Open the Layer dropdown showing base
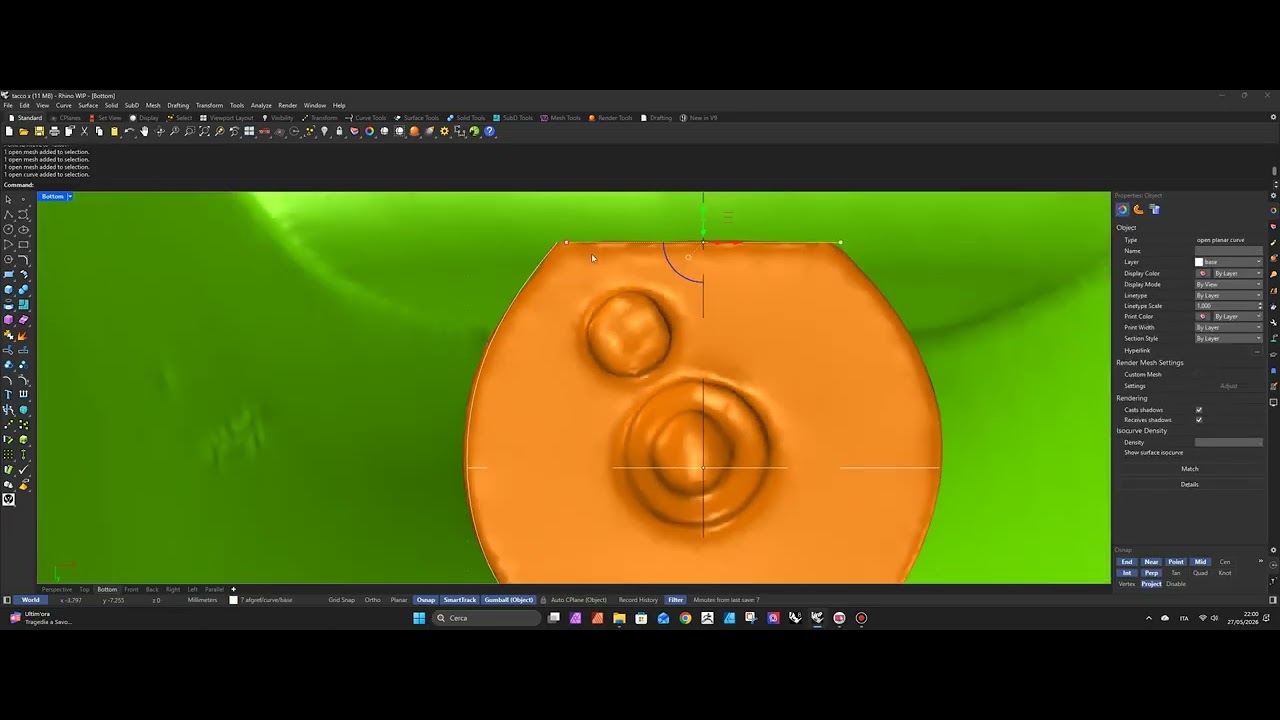This screenshot has height=720, width=1280. (x=1229, y=262)
